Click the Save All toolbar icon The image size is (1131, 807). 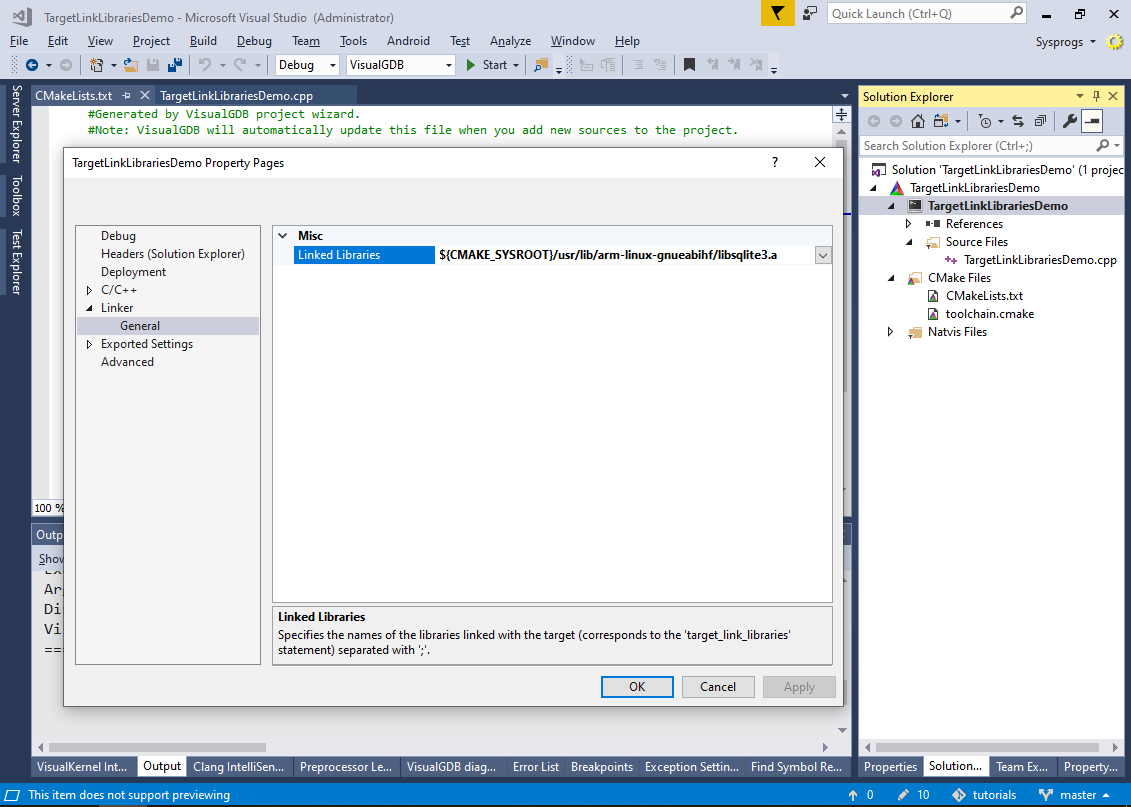[x=175, y=65]
